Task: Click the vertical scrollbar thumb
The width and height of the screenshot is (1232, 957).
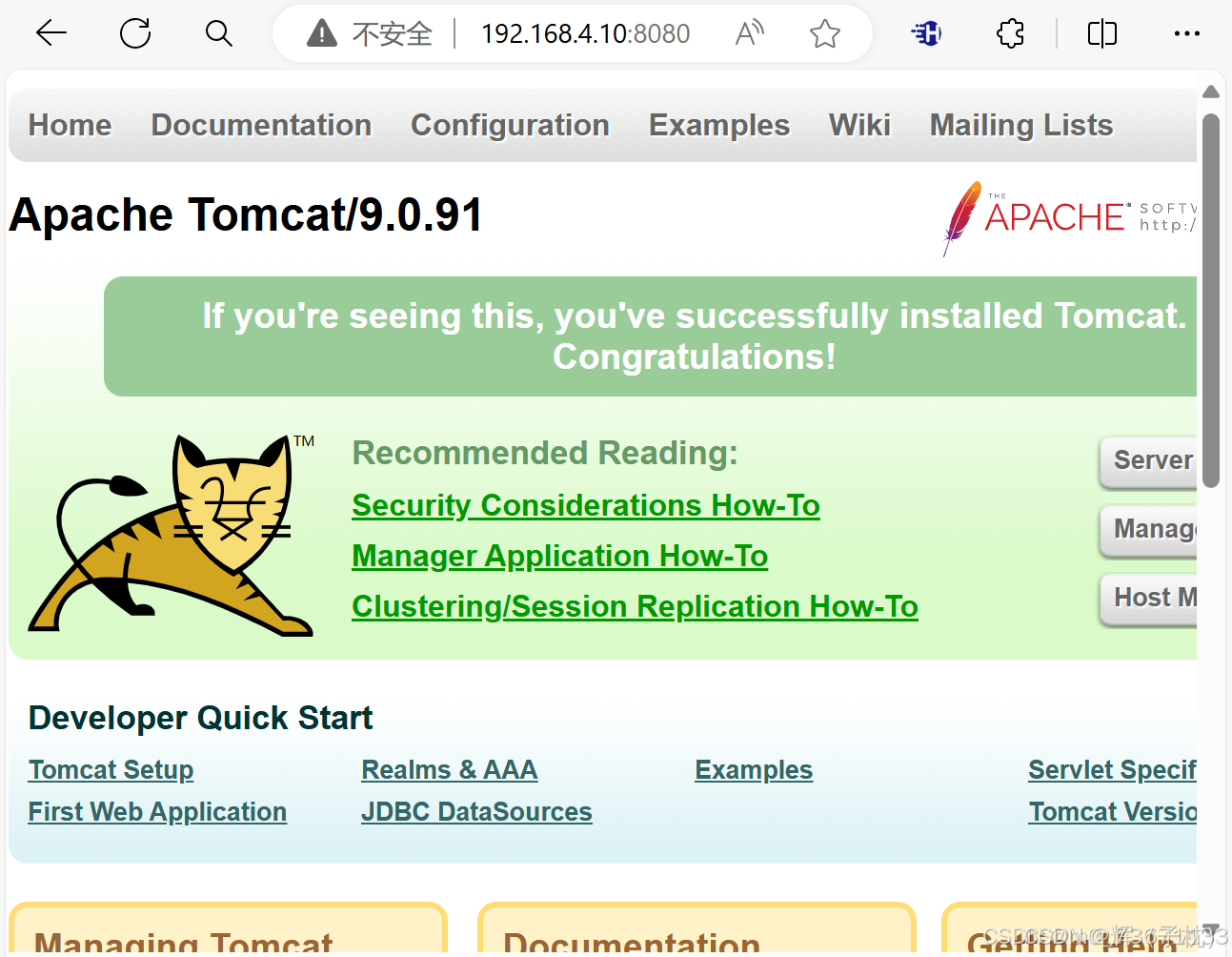Action: (x=1211, y=300)
